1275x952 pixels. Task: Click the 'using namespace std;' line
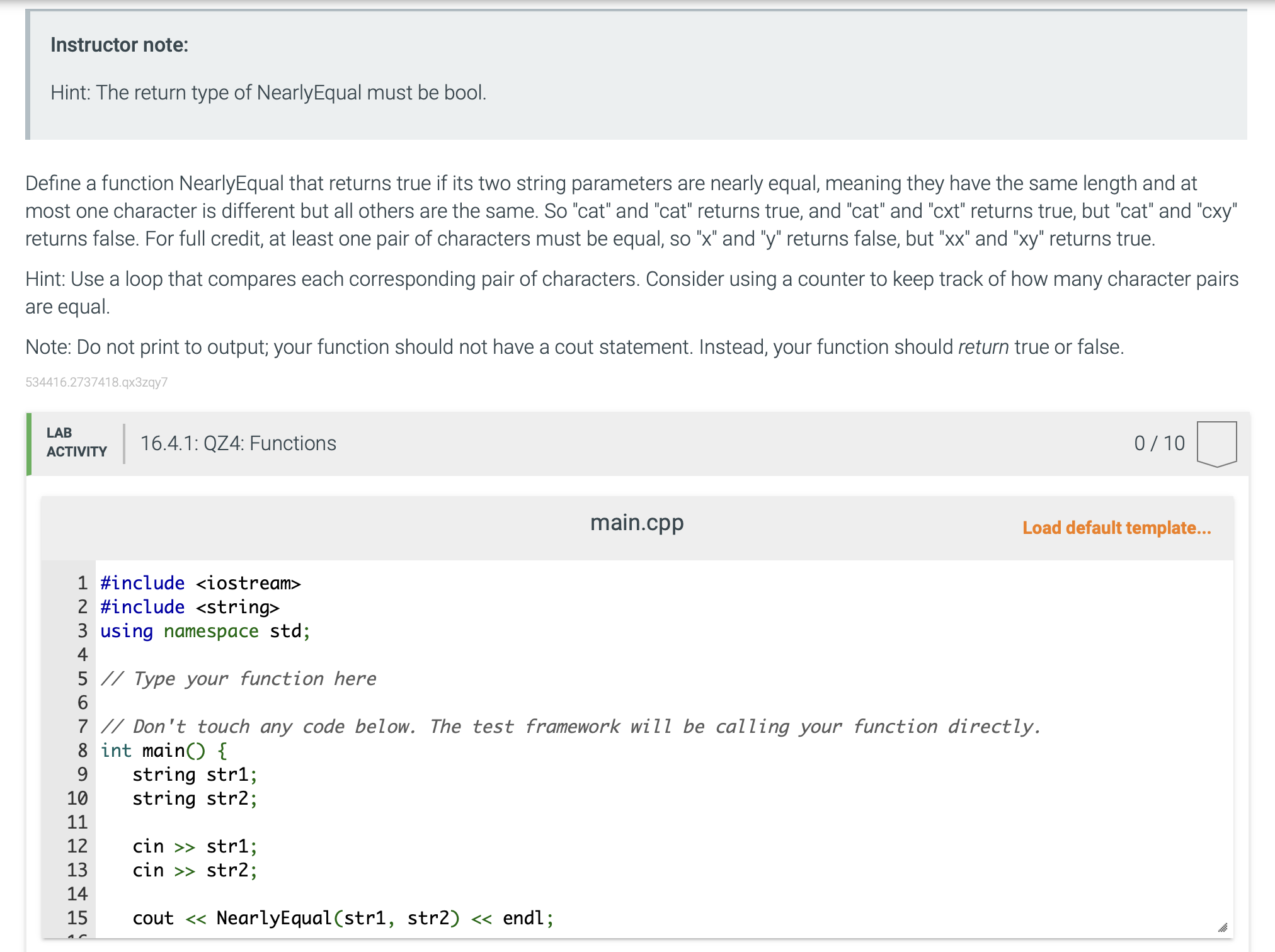(205, 631)
